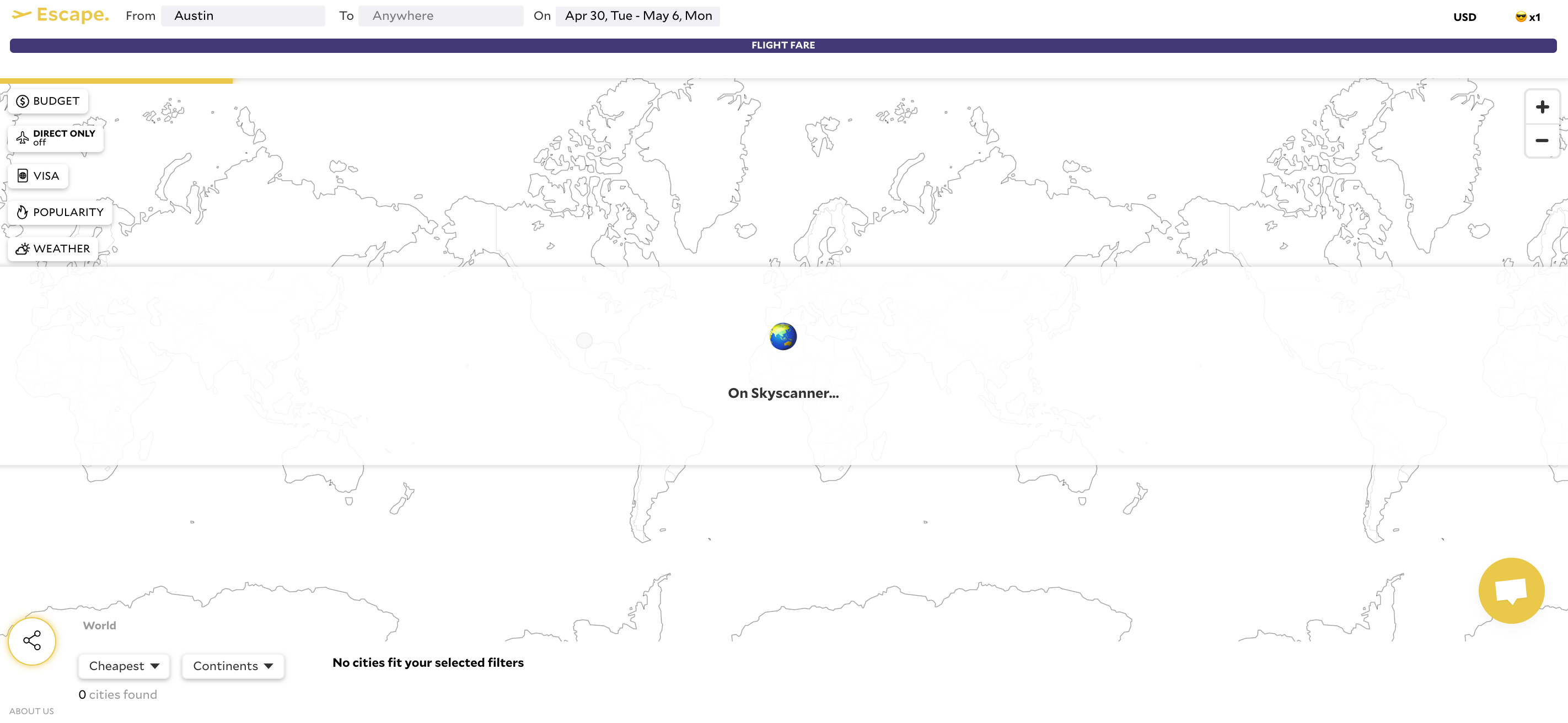Screen dimensions: 1568x723
Task: Click the share icon button
Action: click(31, 641)
